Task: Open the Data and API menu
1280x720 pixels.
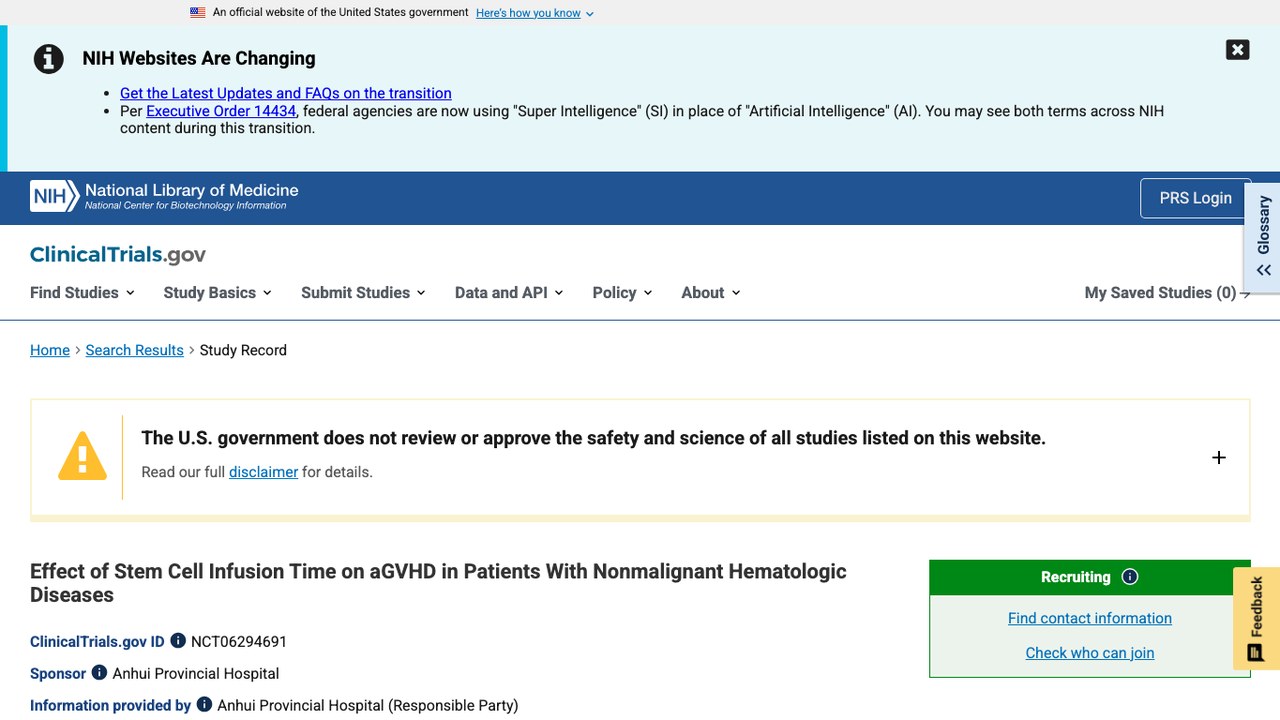Action: (509, 292)
